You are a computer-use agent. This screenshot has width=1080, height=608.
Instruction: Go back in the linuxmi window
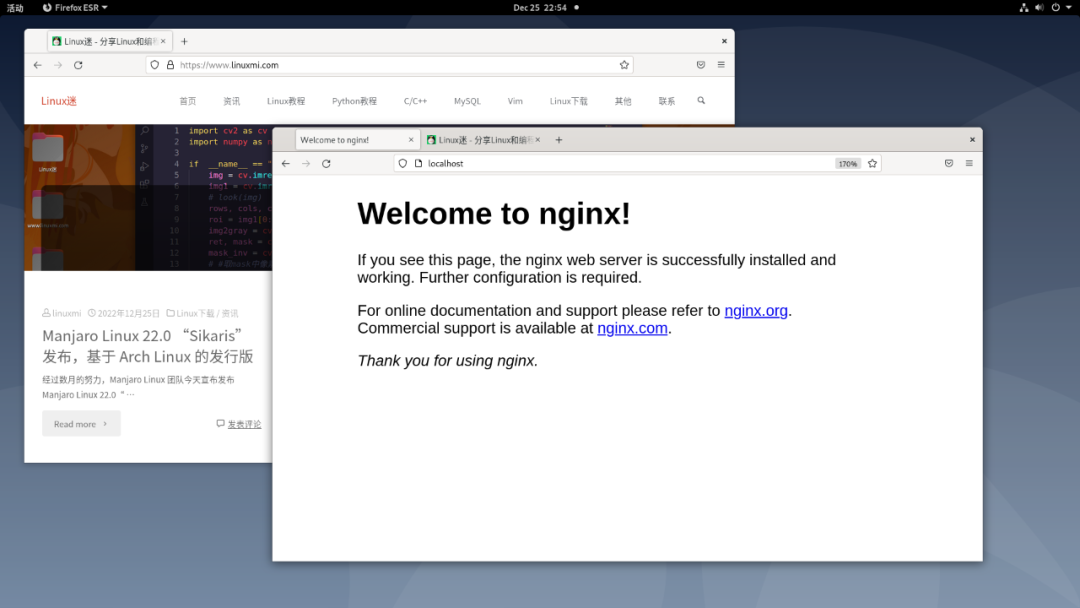click(x=38, y=65)
